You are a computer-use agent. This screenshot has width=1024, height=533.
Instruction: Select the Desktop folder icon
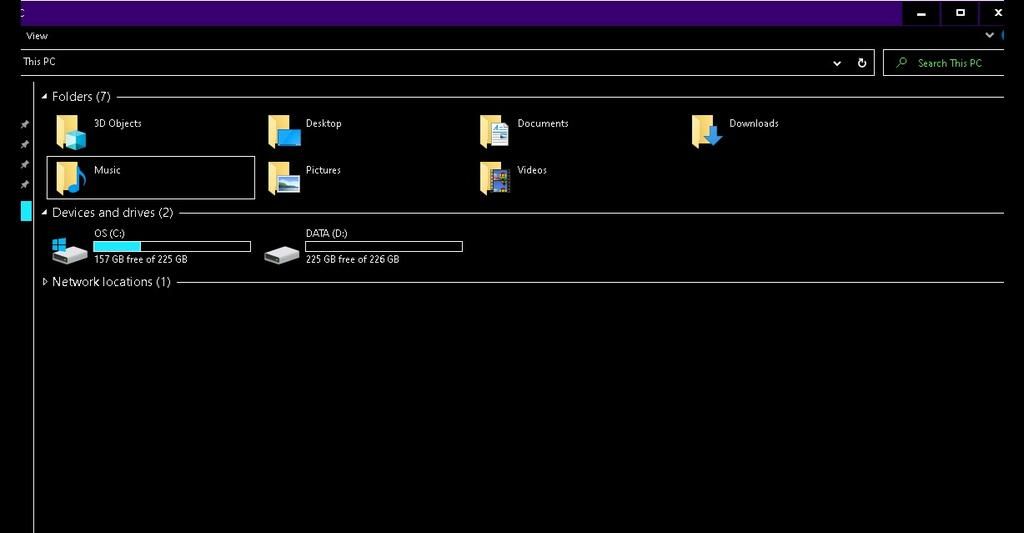[284, 131]
